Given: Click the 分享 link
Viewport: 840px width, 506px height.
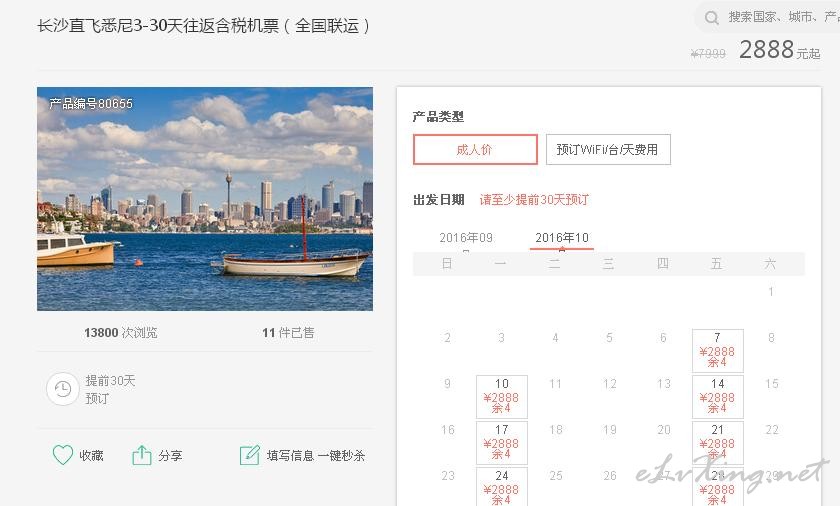Looking at the screenshot, I should [x=170, y=456].
